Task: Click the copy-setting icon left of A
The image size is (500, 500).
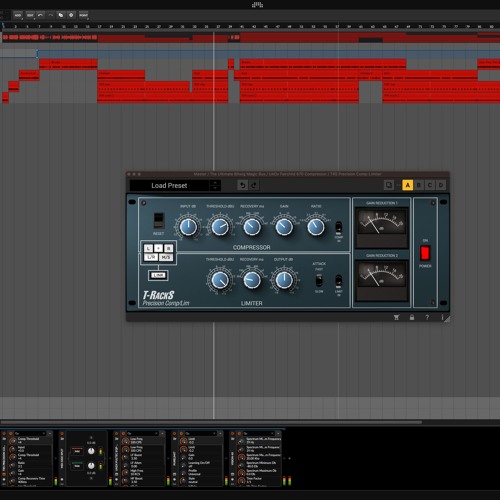Action: (x=389, y=185)
